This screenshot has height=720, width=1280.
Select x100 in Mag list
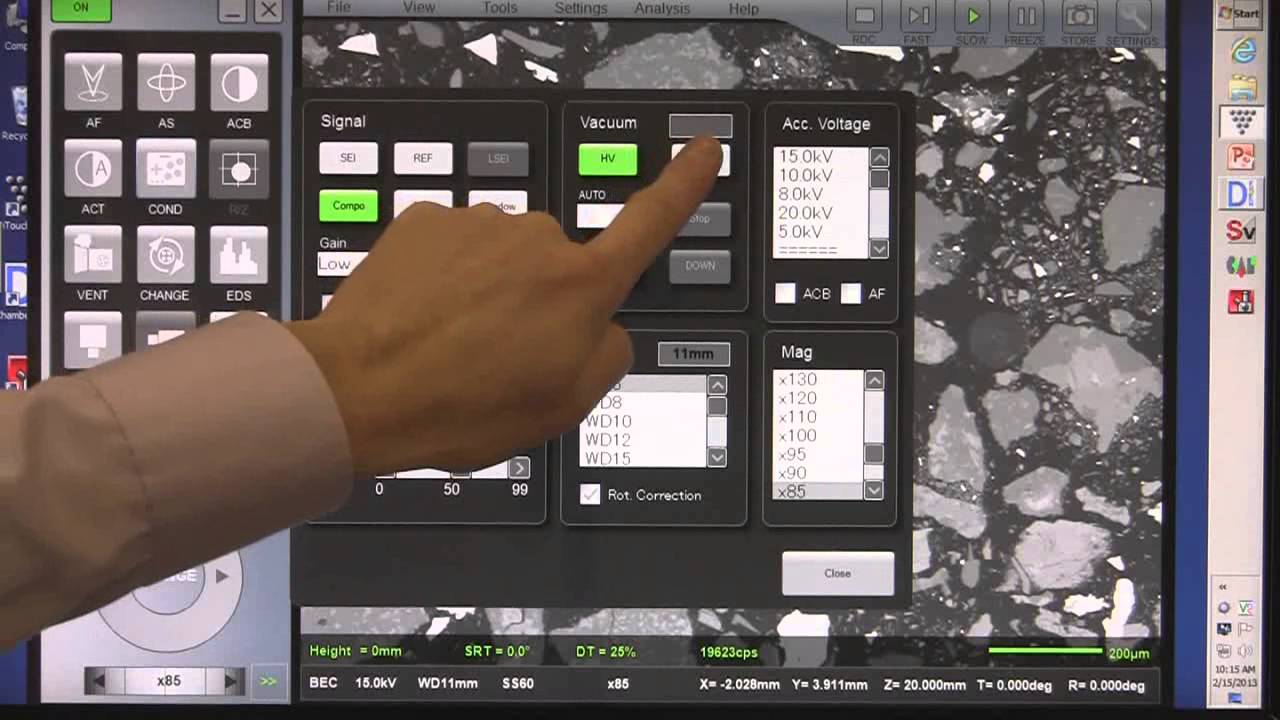tap(798, 436)
